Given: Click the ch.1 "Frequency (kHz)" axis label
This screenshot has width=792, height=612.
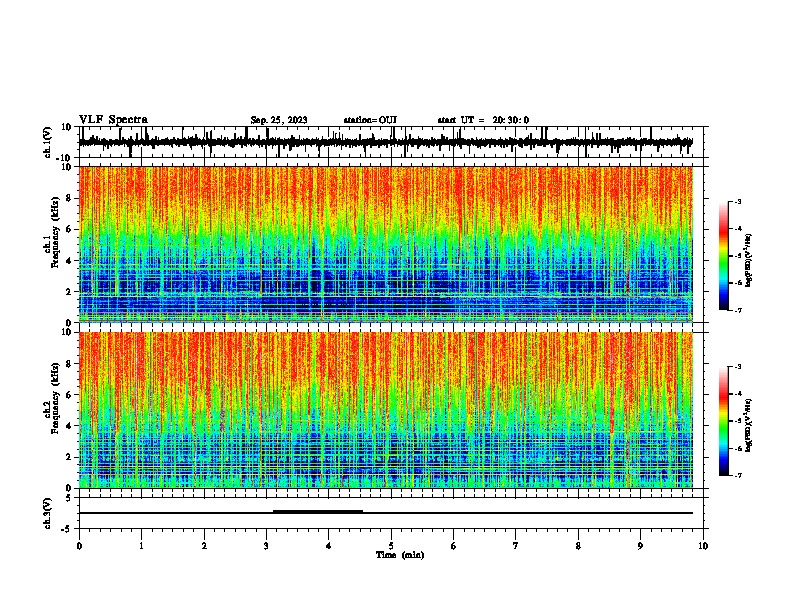Looking at the screenshot, I should (x=56, y=232).
